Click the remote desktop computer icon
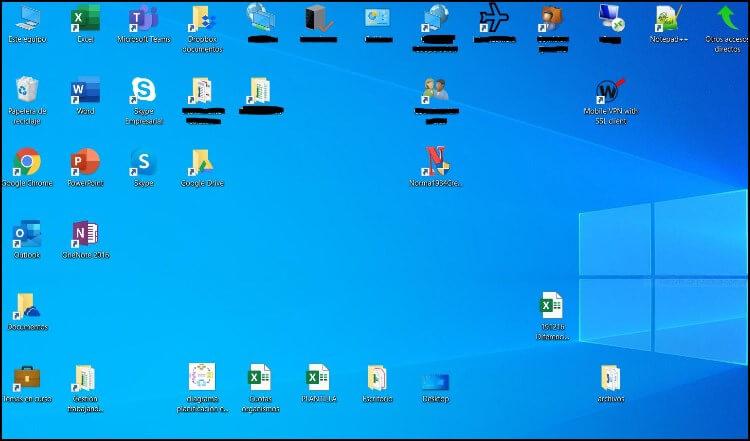The width and height of the screenshot is (750, 441). [610, 18]
